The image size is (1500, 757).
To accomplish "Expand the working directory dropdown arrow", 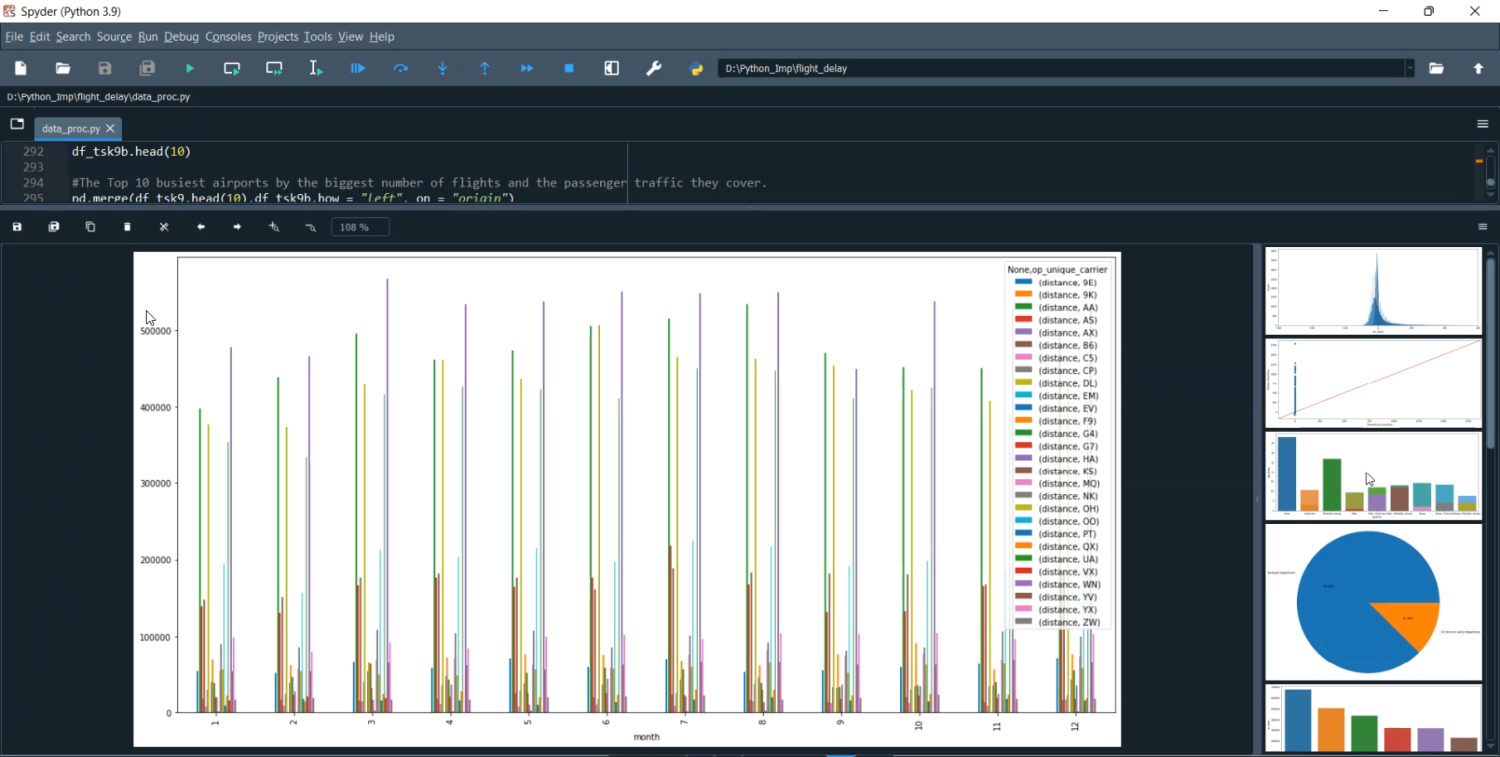I will click(x=1410, y=68).
